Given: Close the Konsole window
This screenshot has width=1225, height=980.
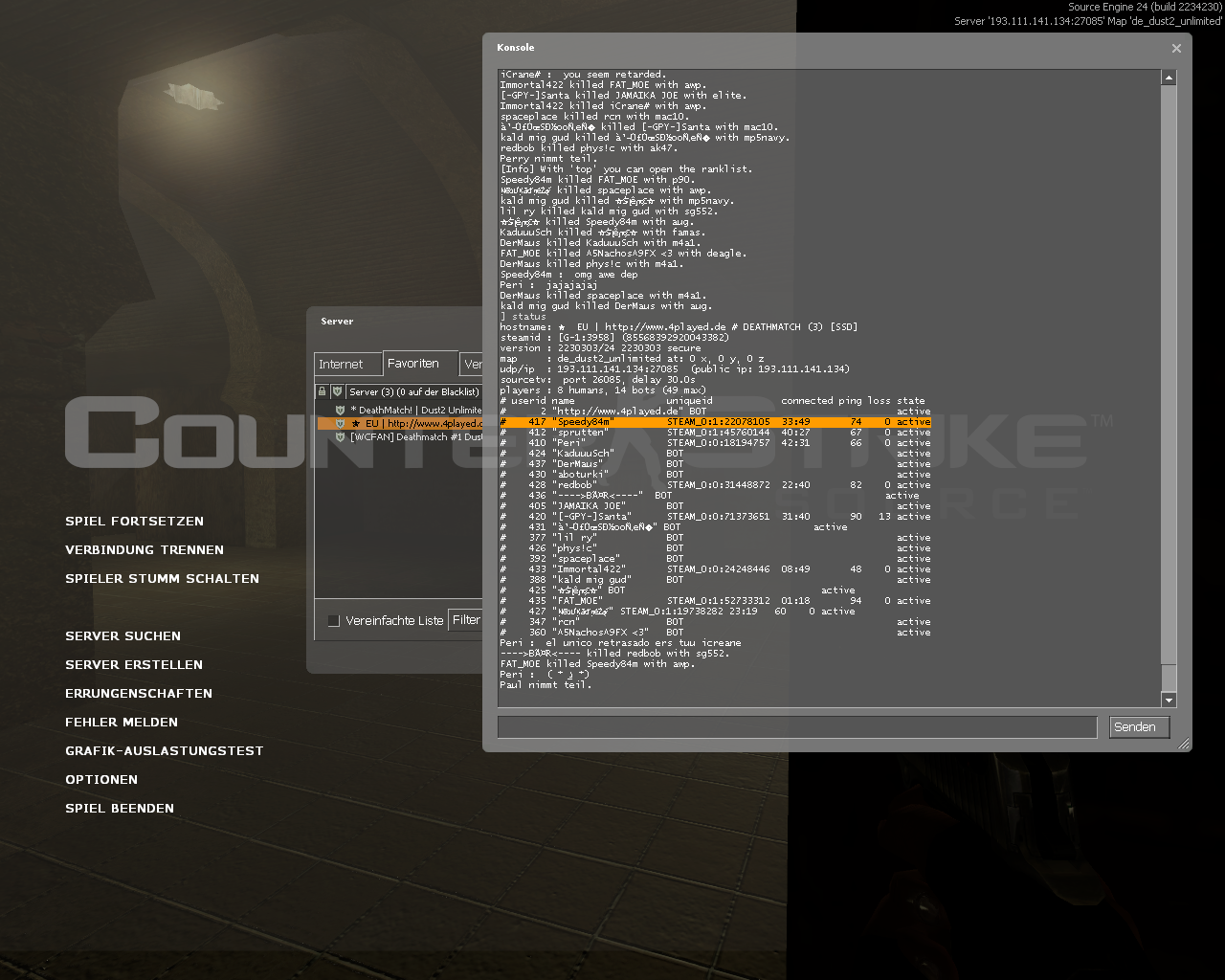Looking at the screenshot, I should pos(1176,48).
